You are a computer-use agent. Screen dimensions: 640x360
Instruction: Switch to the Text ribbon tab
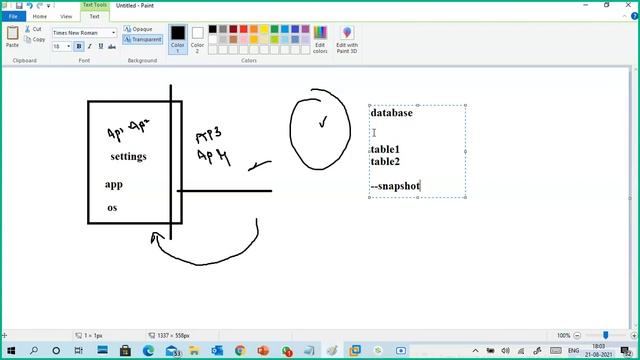coord(94,16)
